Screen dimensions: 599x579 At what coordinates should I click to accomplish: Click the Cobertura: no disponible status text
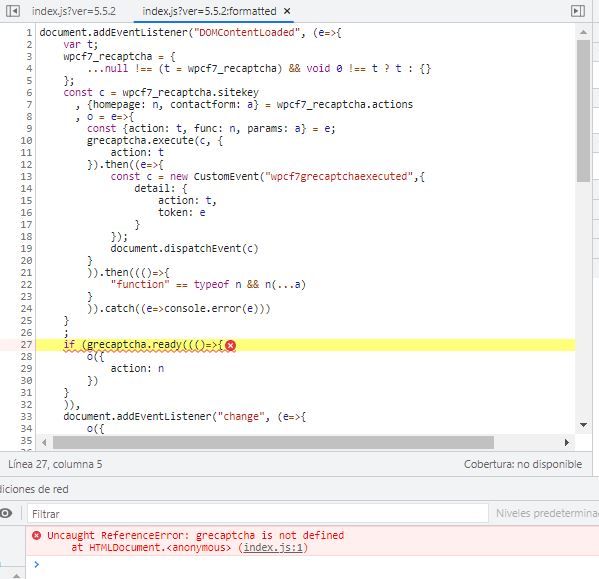click(x=523, y=464)
